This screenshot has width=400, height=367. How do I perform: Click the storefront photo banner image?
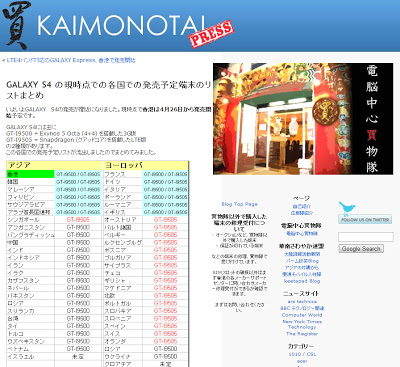[303, 119]
